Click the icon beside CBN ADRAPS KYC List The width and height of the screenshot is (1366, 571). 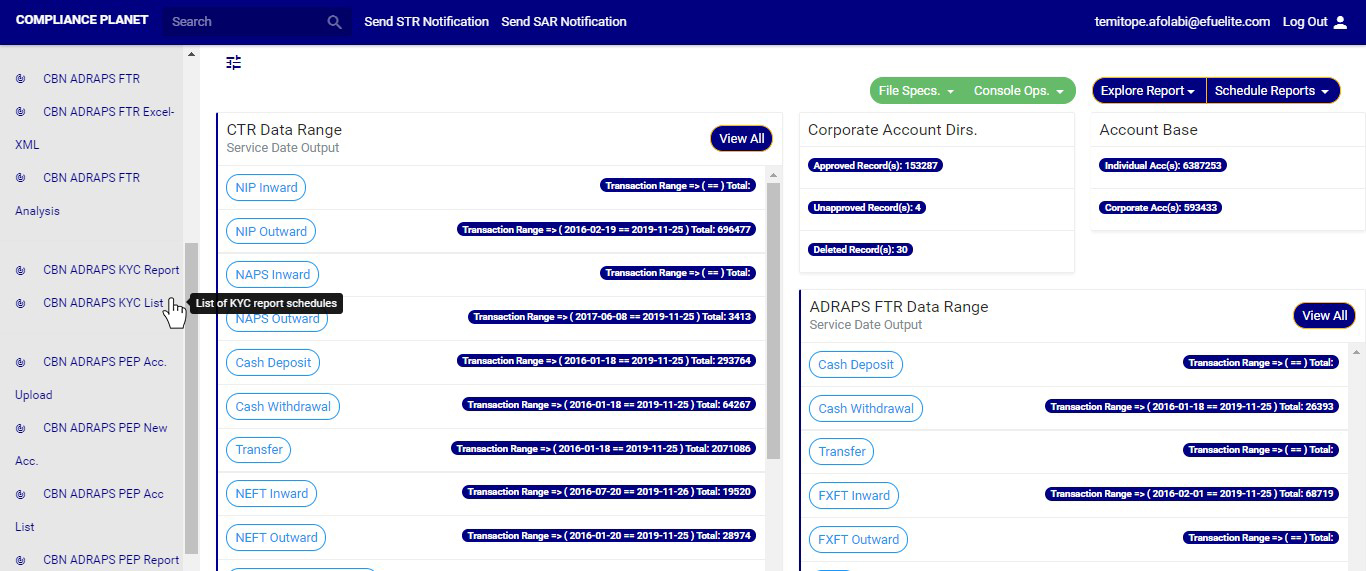[21, 303]
